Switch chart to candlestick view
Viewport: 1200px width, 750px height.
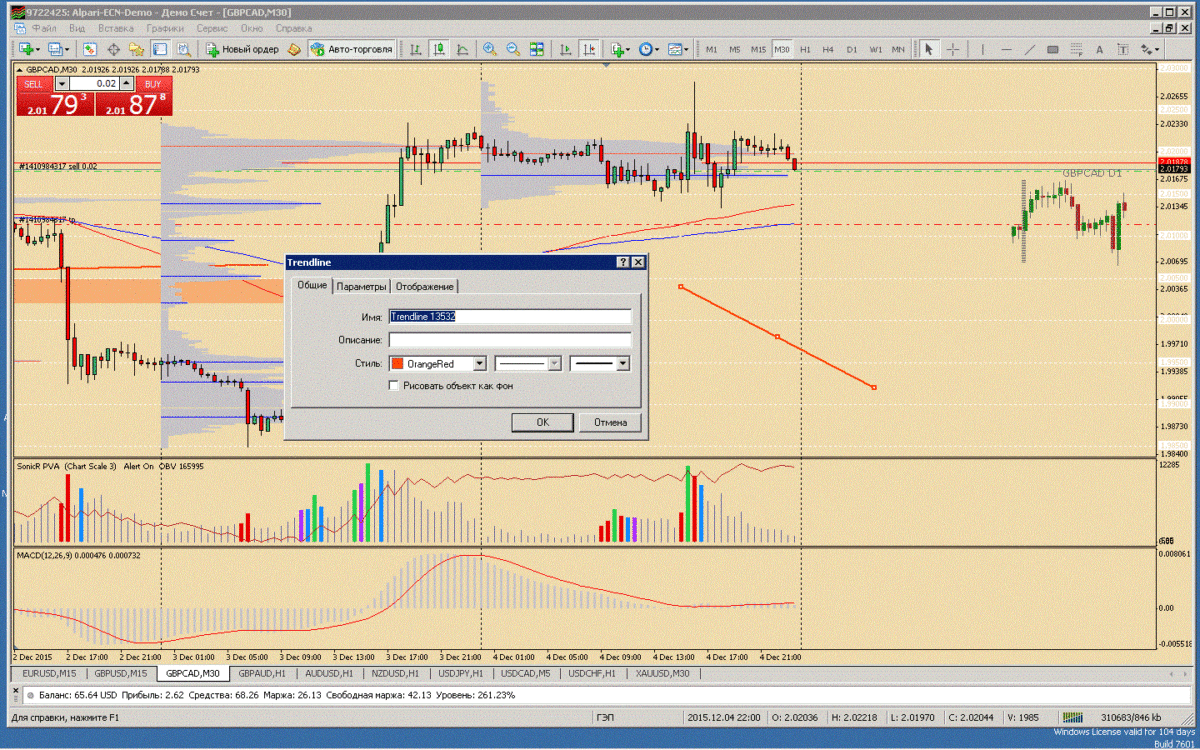pyautogui.click(x=439, y=49)
